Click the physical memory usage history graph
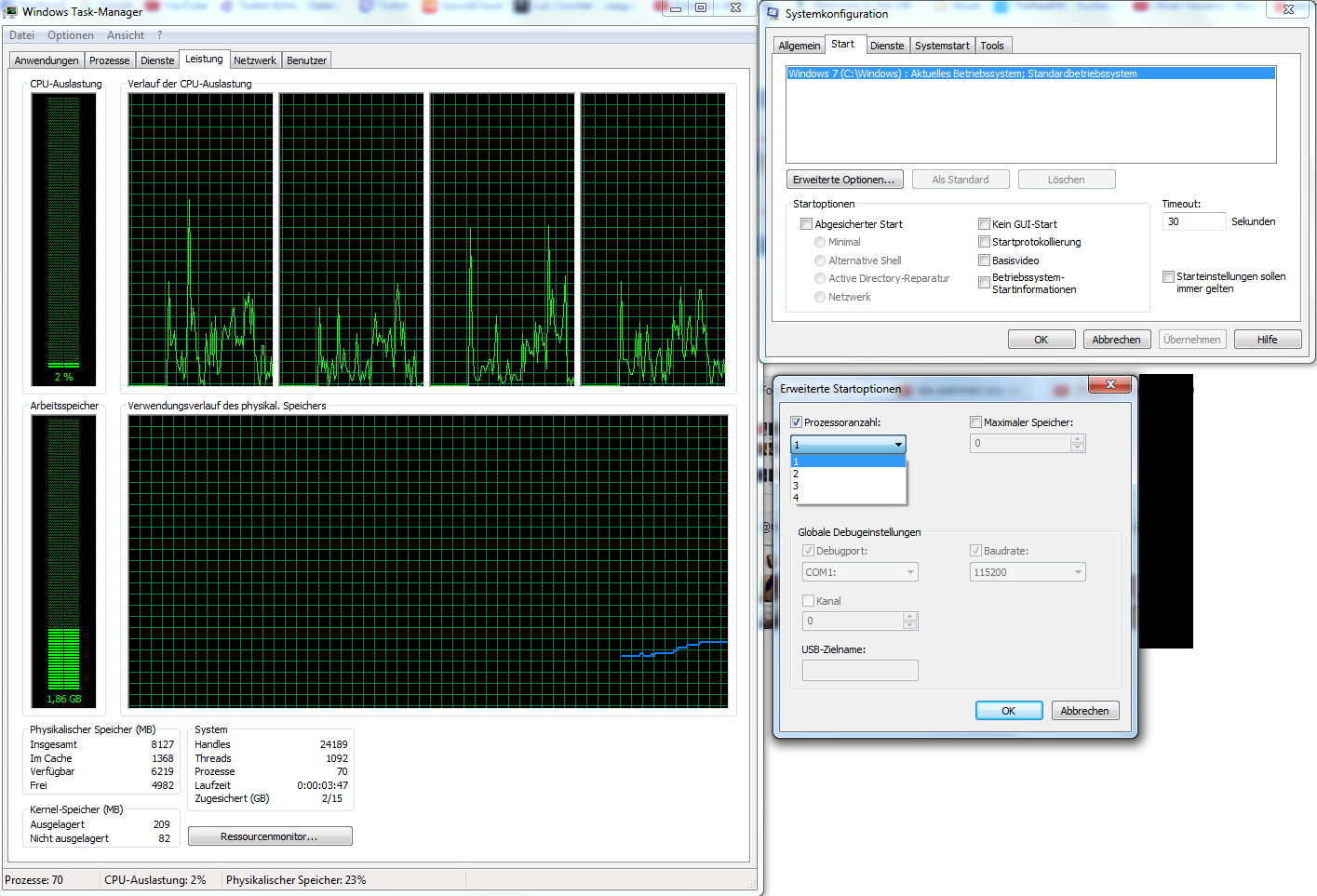 428,561
